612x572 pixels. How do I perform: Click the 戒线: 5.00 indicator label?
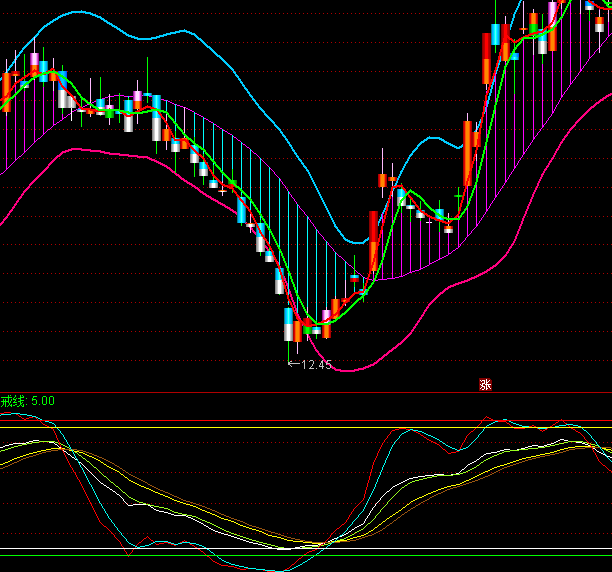28,401
